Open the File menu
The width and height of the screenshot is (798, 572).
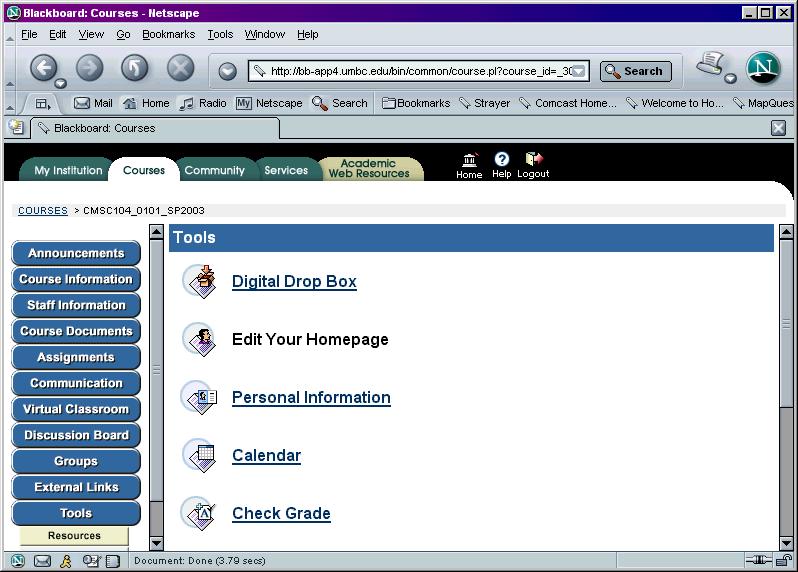(29, 35)
